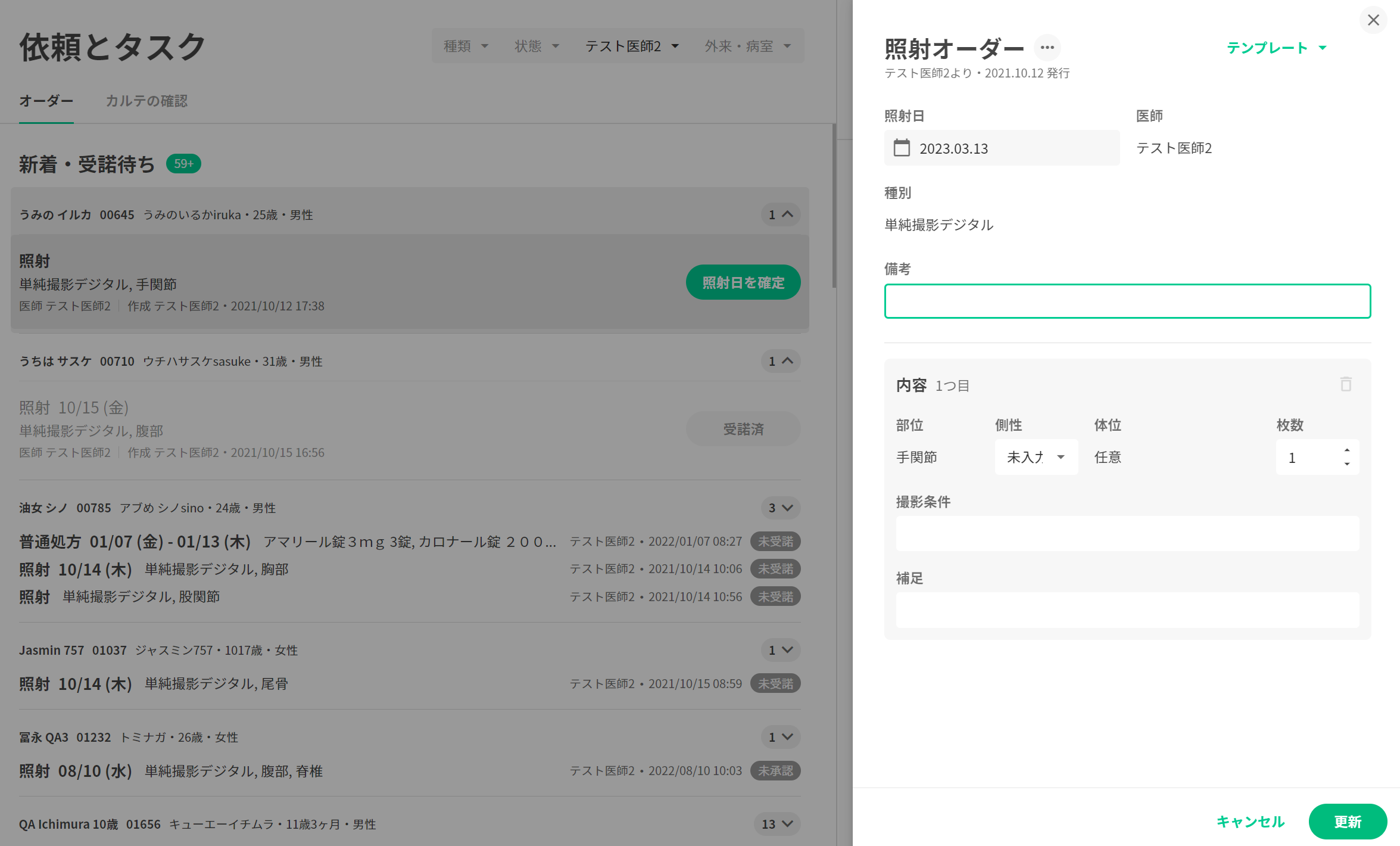Viewport: 1400px width, 846px height.
Task: Click the calendar icon in 照射日 field
Action: coord(902,148)
